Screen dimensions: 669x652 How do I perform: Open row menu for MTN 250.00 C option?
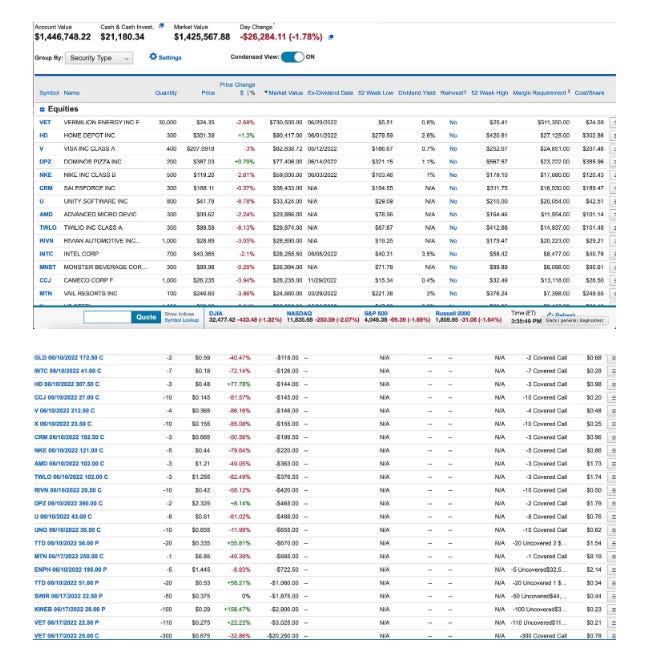tap(614, 557)
